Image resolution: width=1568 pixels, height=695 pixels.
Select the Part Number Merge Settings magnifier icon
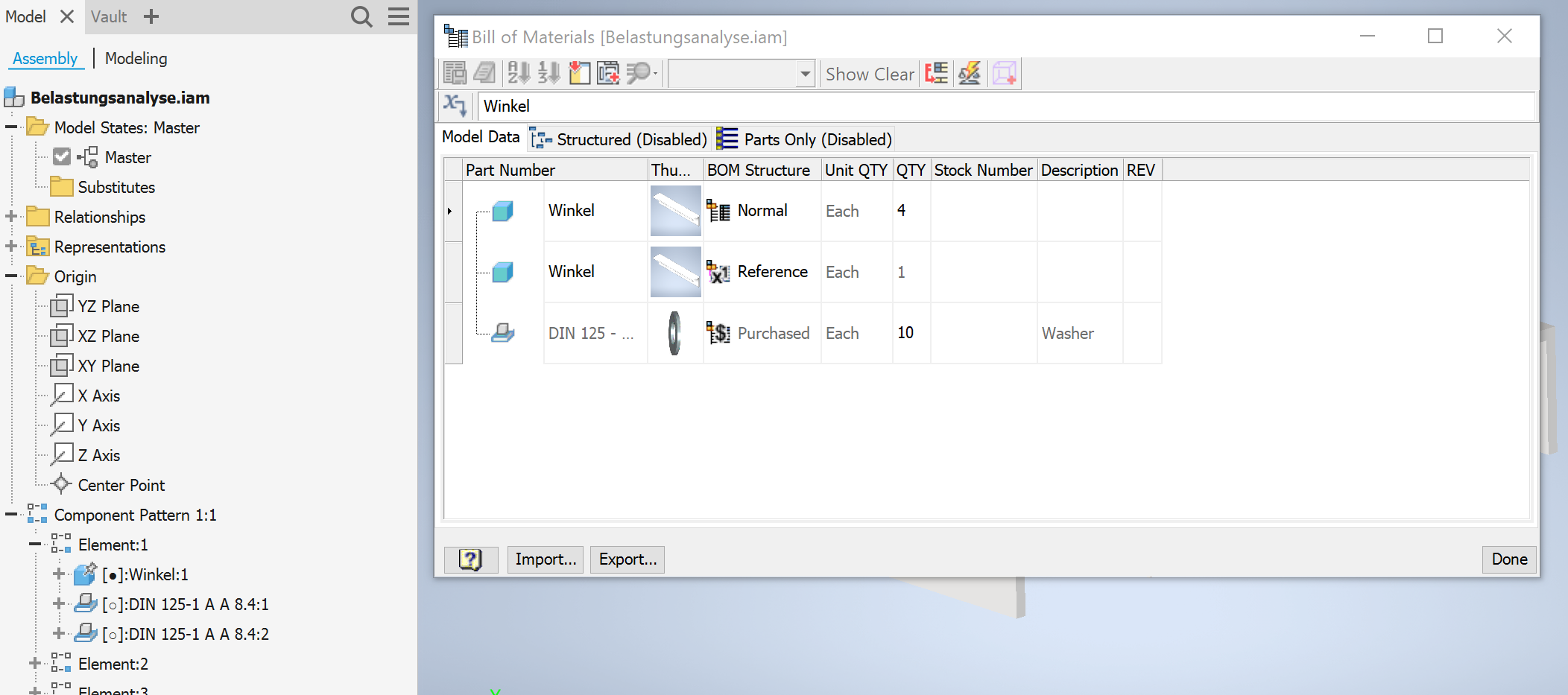639,73
